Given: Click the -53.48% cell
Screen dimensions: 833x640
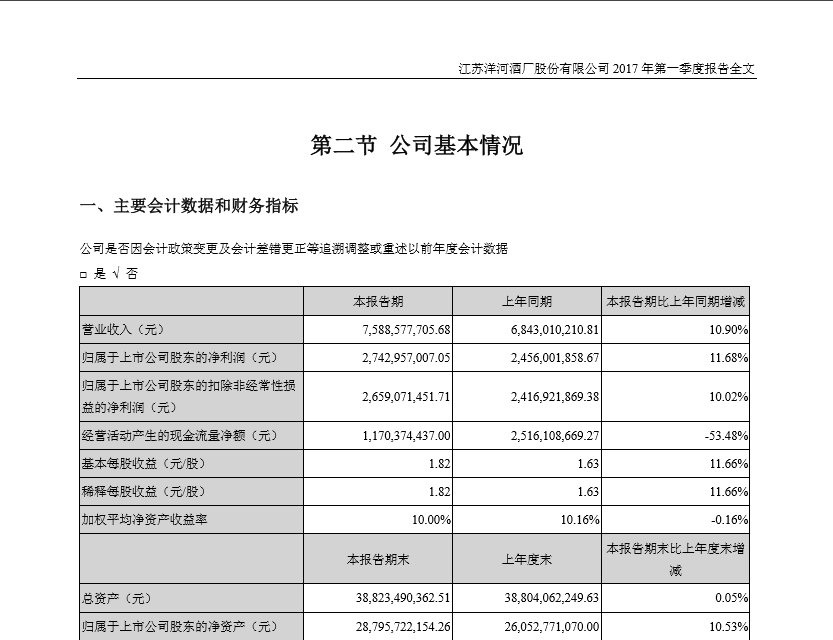Looking at the screenshot, I should (x=726, y=436).
